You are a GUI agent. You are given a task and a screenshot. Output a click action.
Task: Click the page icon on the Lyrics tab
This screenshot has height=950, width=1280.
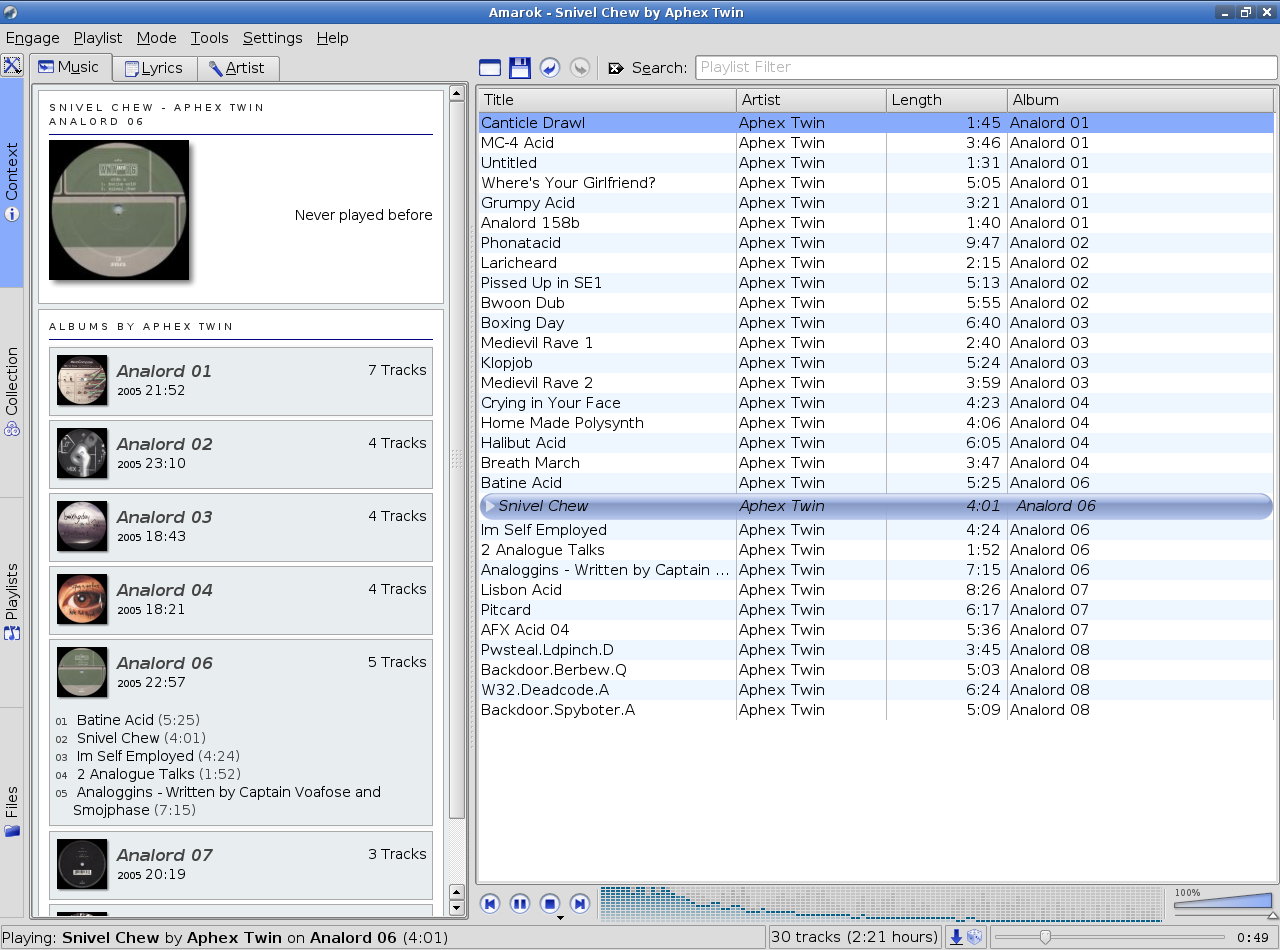click(x=131, y=68)
